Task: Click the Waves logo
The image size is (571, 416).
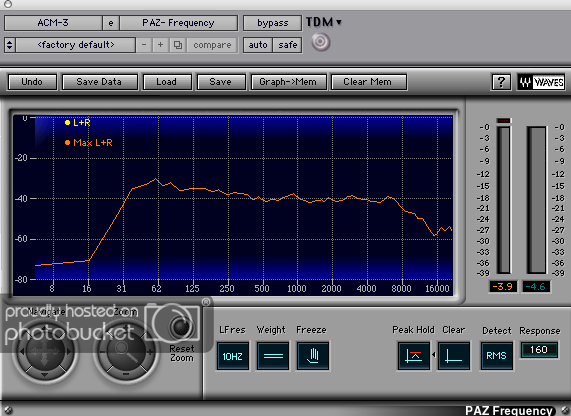Action: point(541,82)
